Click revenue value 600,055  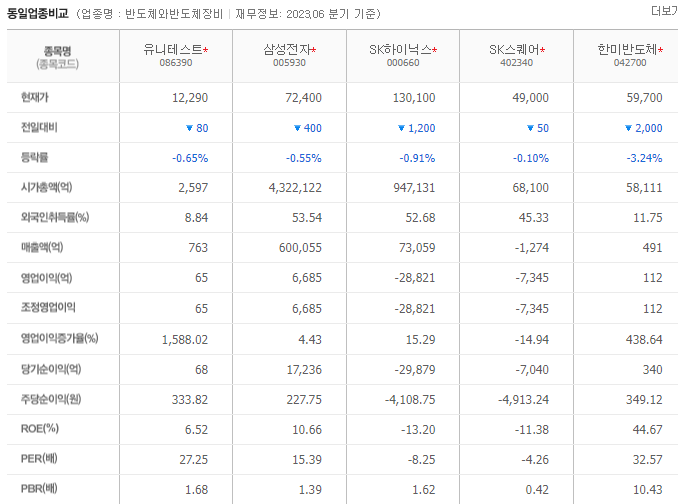(x=300, y=248)
